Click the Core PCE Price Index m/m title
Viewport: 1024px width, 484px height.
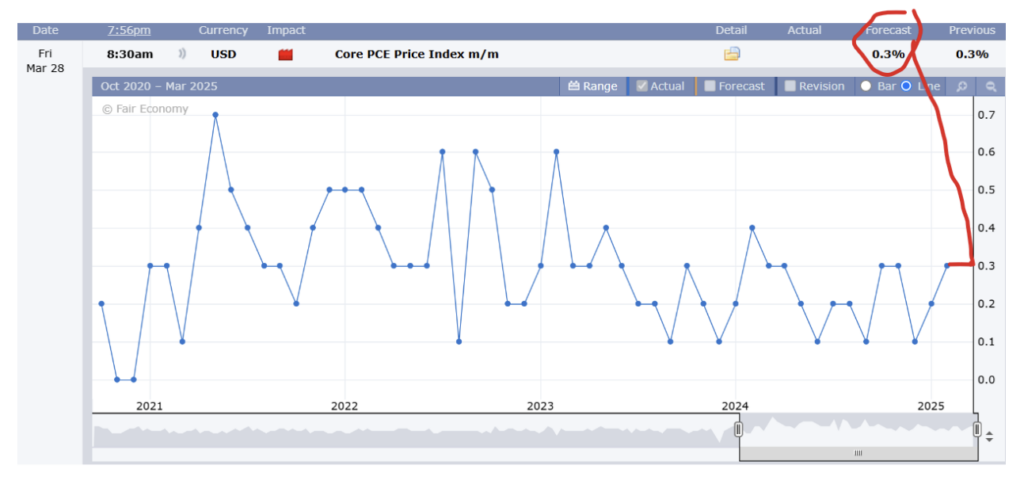[x=417, y=54]
